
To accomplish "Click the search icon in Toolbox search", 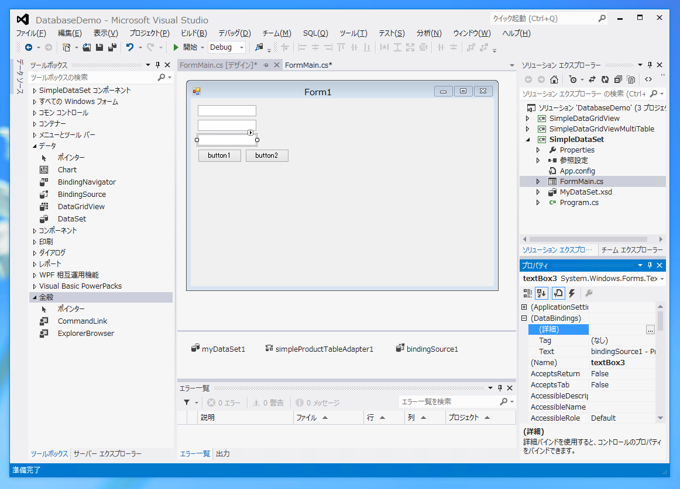I will coord(161,77).
